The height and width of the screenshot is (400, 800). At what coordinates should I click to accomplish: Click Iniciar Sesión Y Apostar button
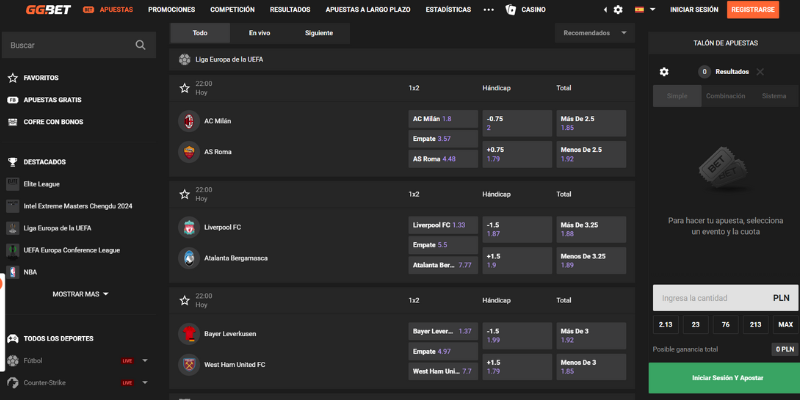[723, 378]
